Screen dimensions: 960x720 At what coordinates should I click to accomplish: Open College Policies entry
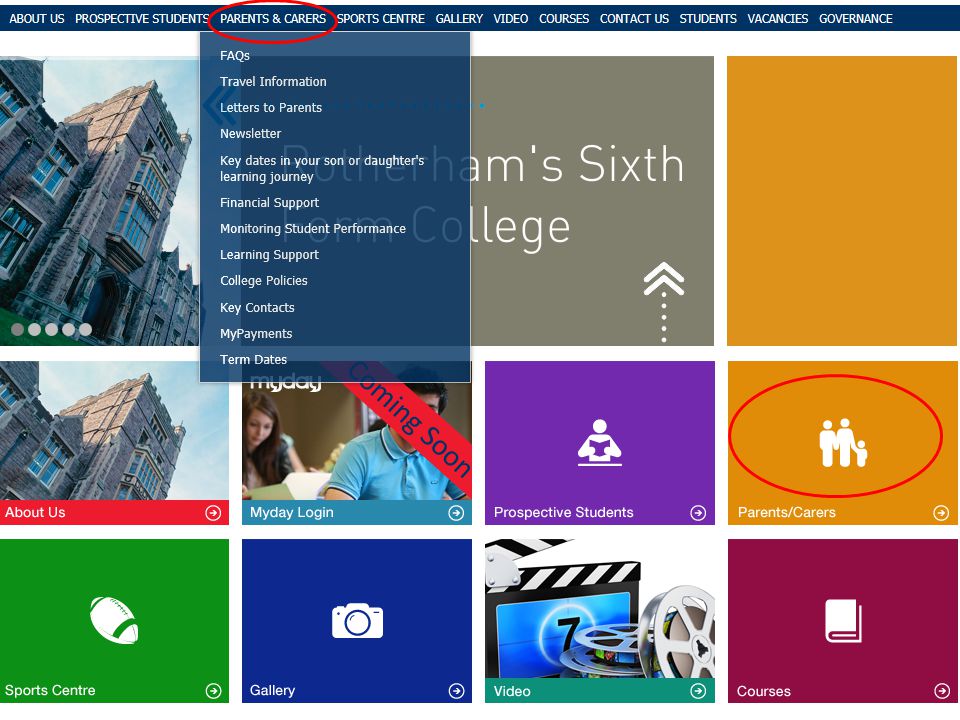pos(264,281)
